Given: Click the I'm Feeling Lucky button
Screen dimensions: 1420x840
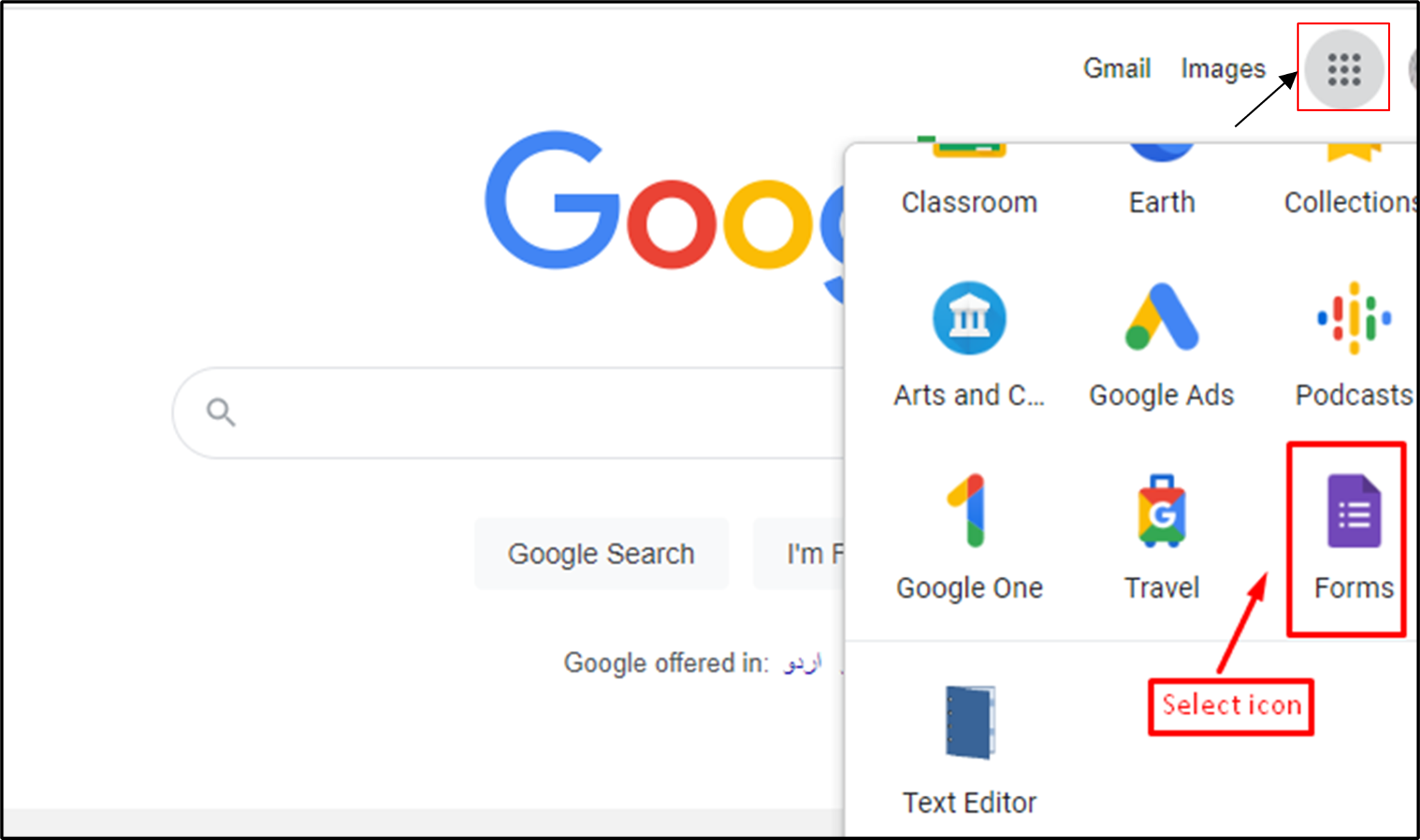Looking at the screenshot, I should 799,554.
